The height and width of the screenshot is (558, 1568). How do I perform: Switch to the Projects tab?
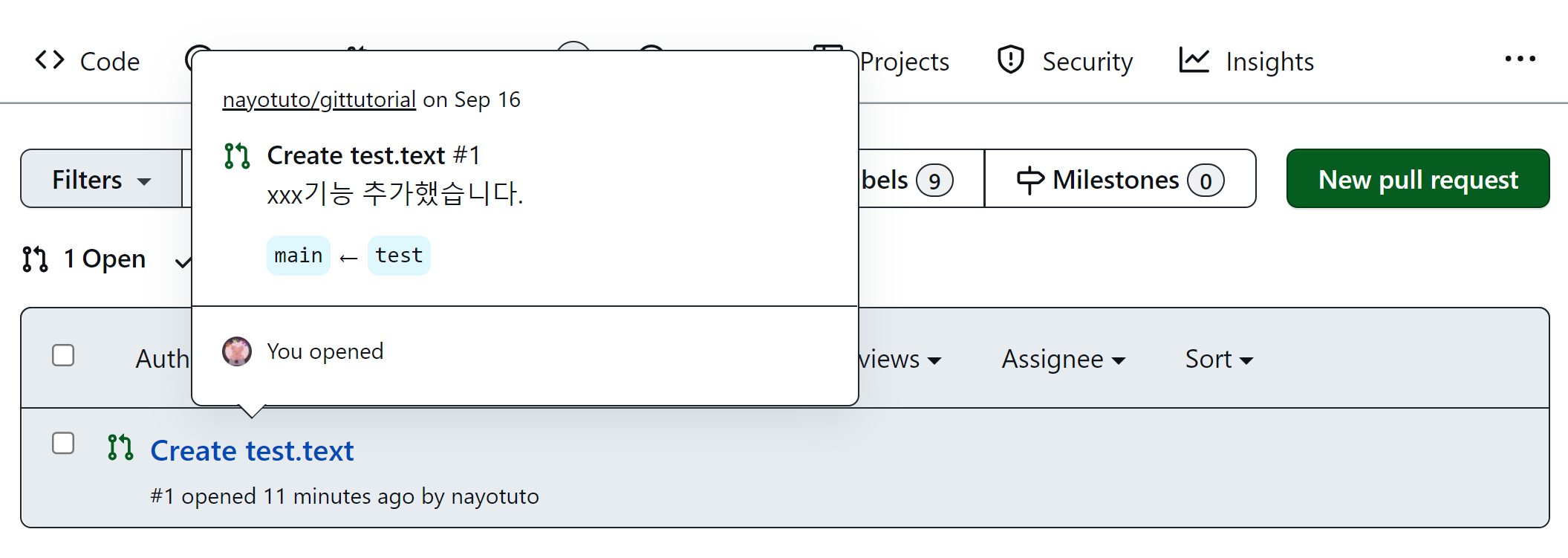[x=903, y=62]
